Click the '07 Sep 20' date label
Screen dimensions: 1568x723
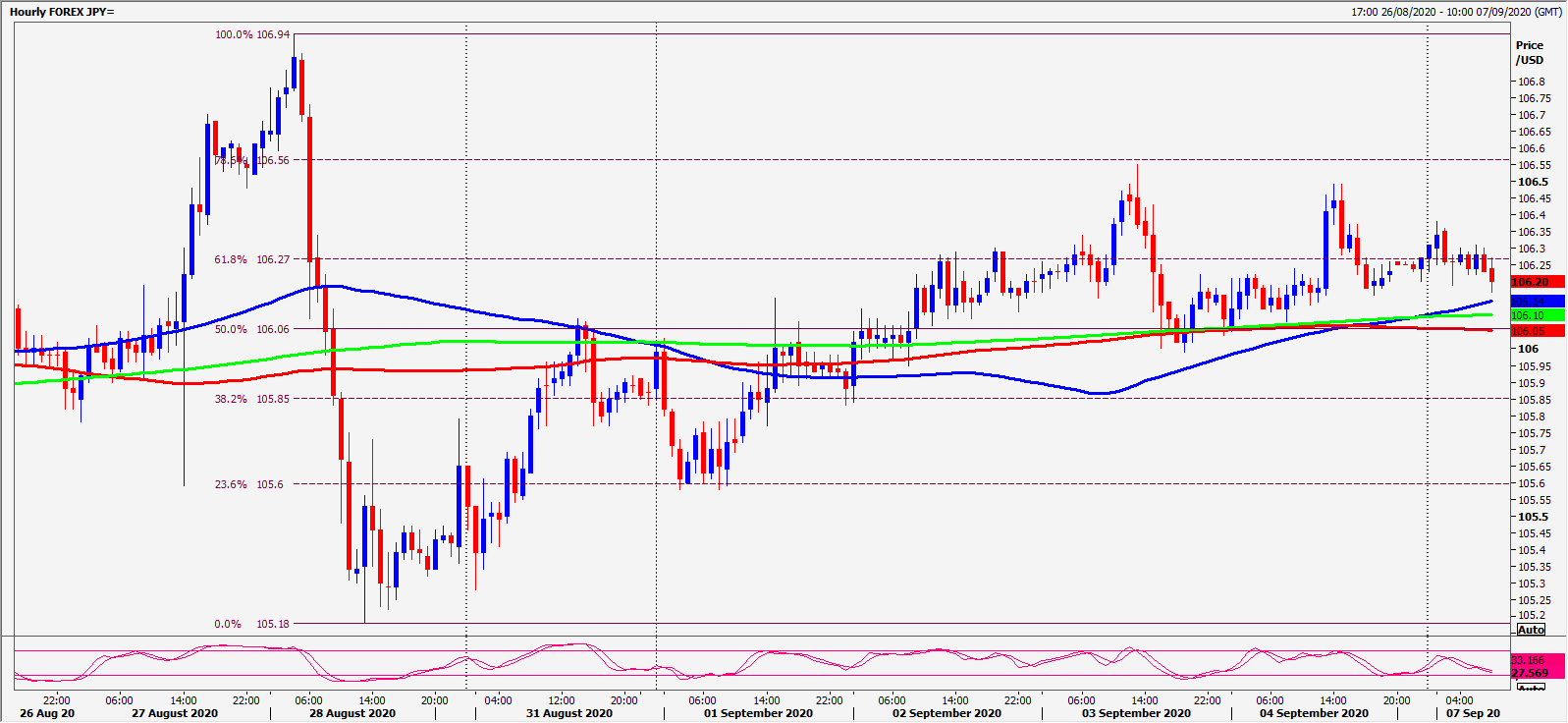pos(1473,713)
